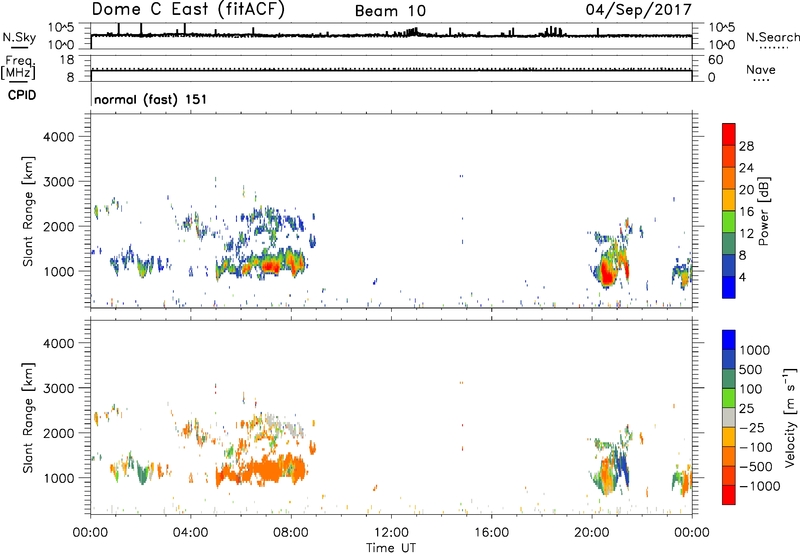Click the 'Freq. [MHz]' label

click(18, 67)
